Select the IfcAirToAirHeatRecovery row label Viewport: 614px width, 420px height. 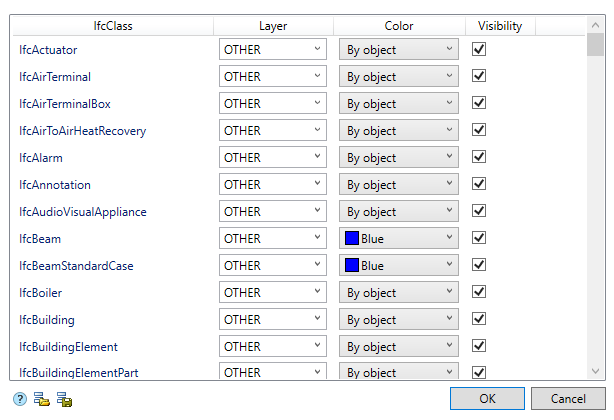tap(83, 131)
